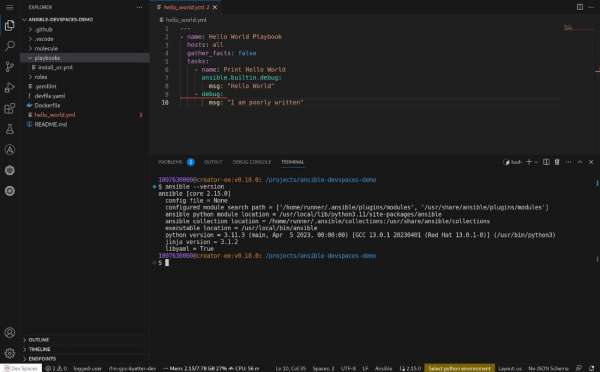Open the Source Control view
This screenshot has width=600, height=372.
click(x=10, y=67)
